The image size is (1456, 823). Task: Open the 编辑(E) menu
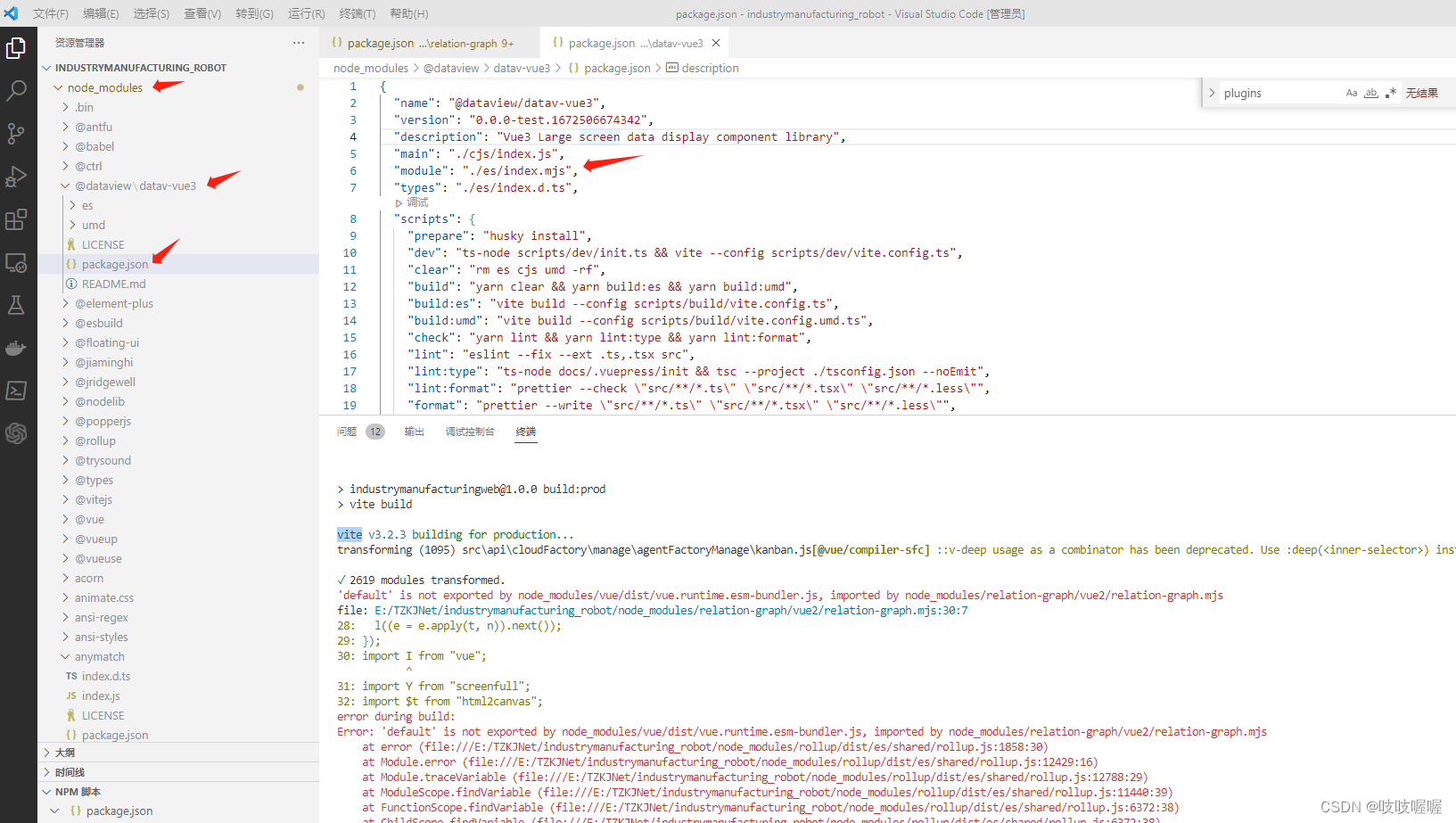click(x=101, y=13)
